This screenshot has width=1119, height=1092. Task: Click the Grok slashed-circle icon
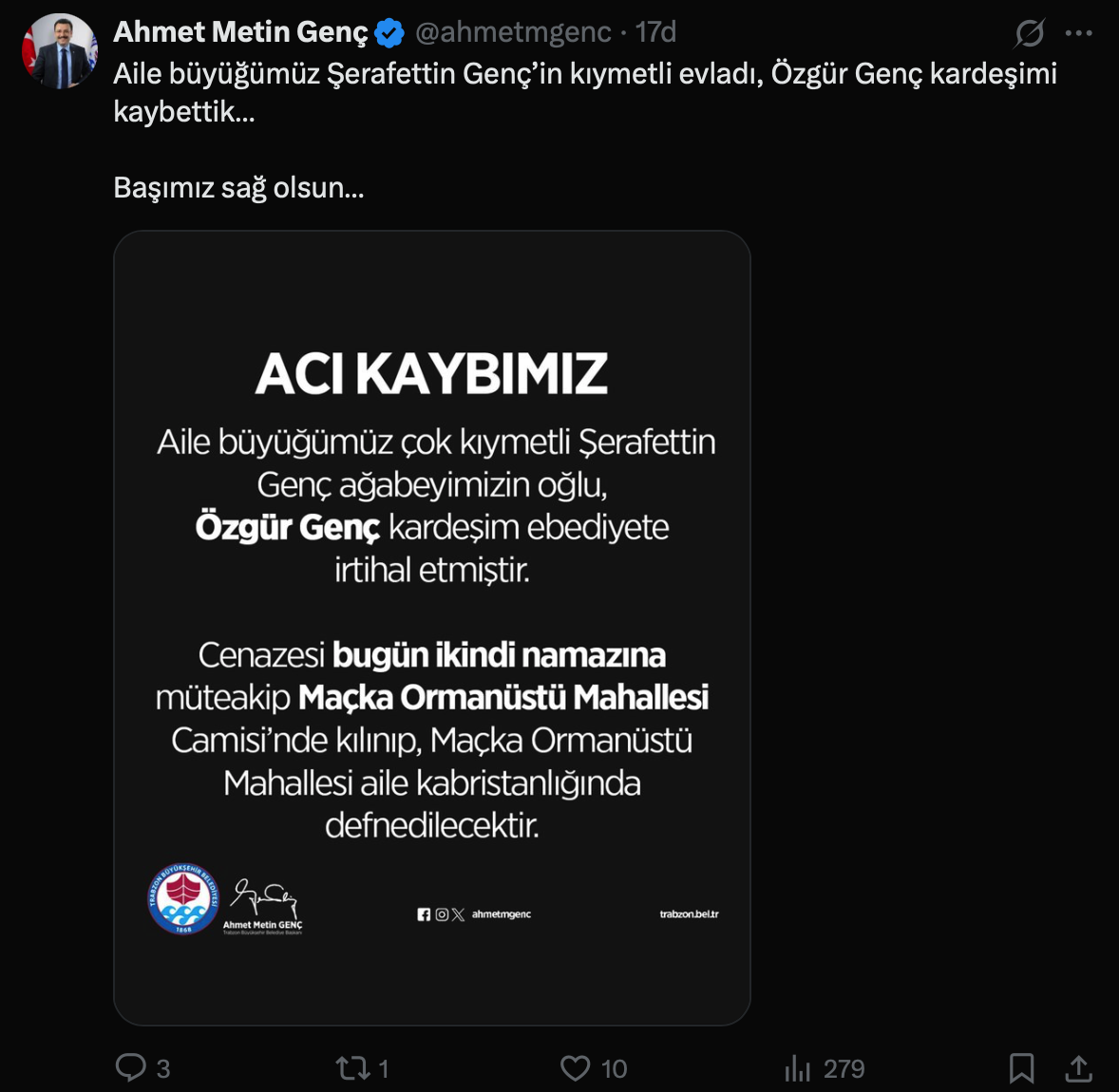(x=1030, y=33)
